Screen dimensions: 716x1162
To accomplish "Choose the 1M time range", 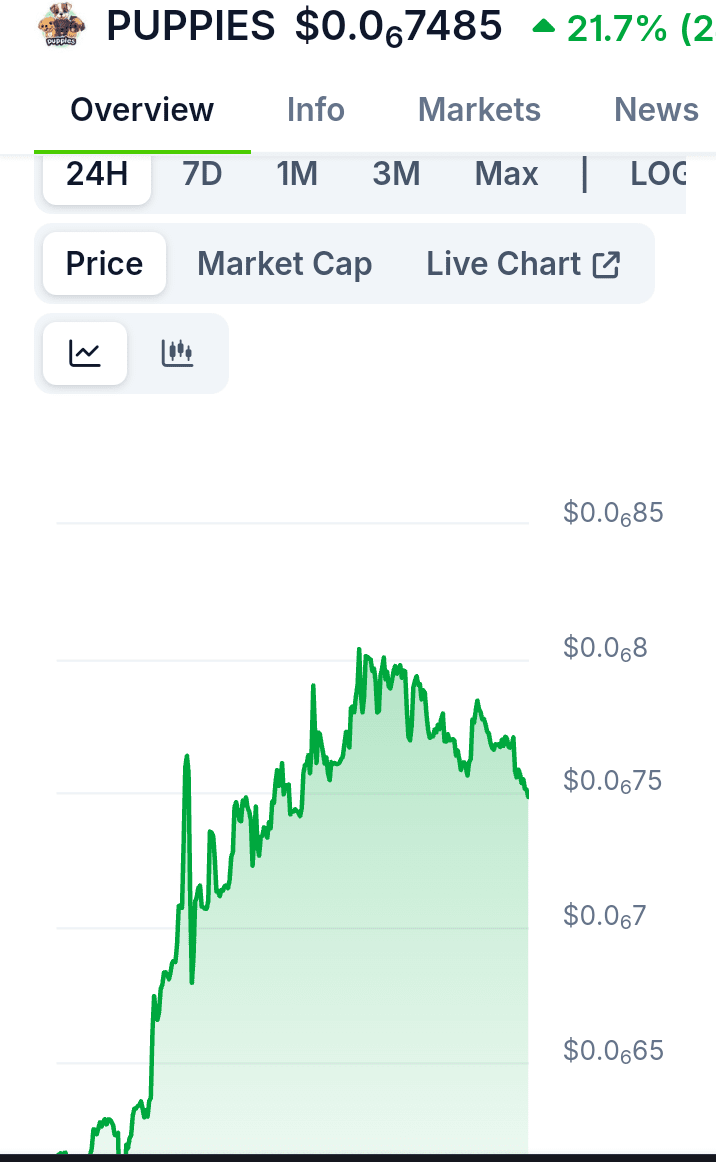I will [297, 175].
